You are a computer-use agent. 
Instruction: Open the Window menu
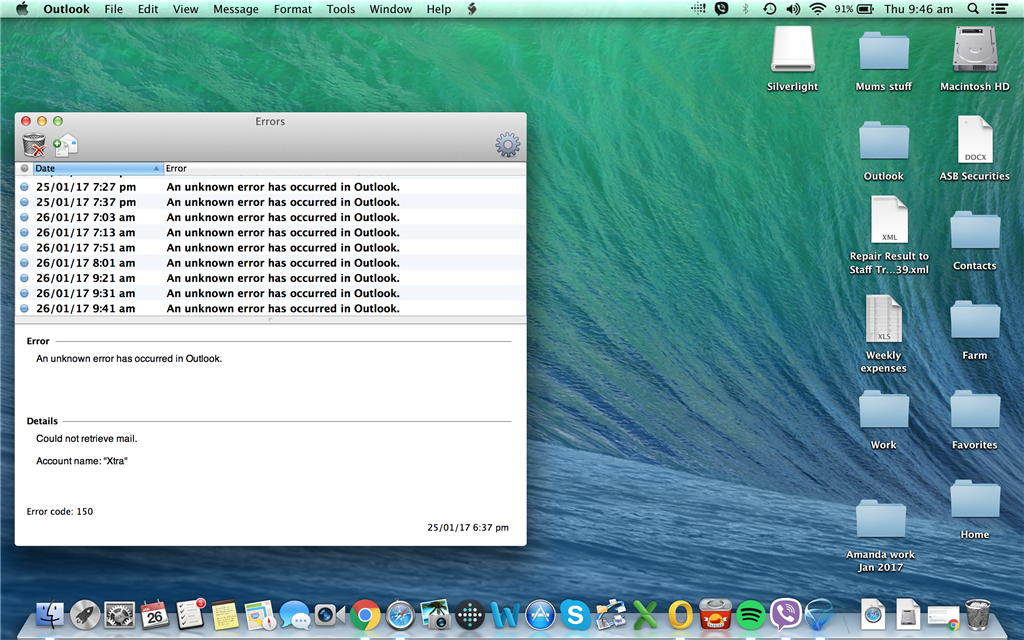click(391, 9)
